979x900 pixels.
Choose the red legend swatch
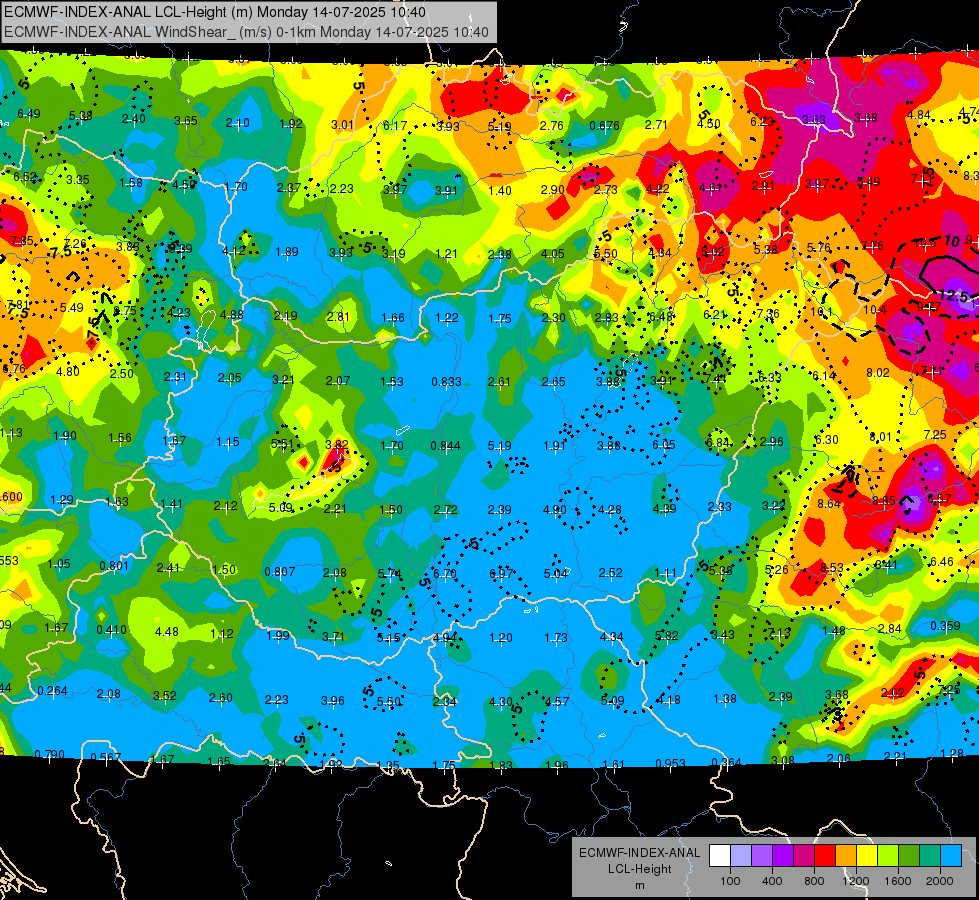pyautogui.click(x=825, y=855)
